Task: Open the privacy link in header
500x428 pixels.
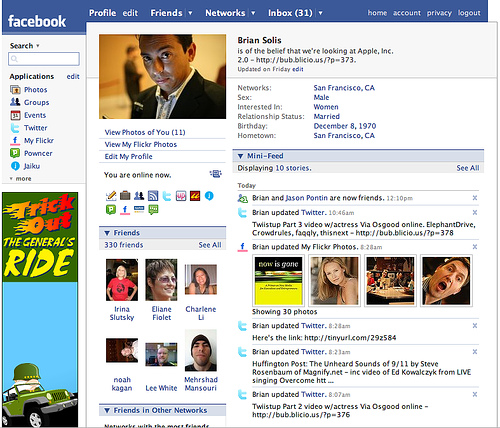Action: click(439, 13)
